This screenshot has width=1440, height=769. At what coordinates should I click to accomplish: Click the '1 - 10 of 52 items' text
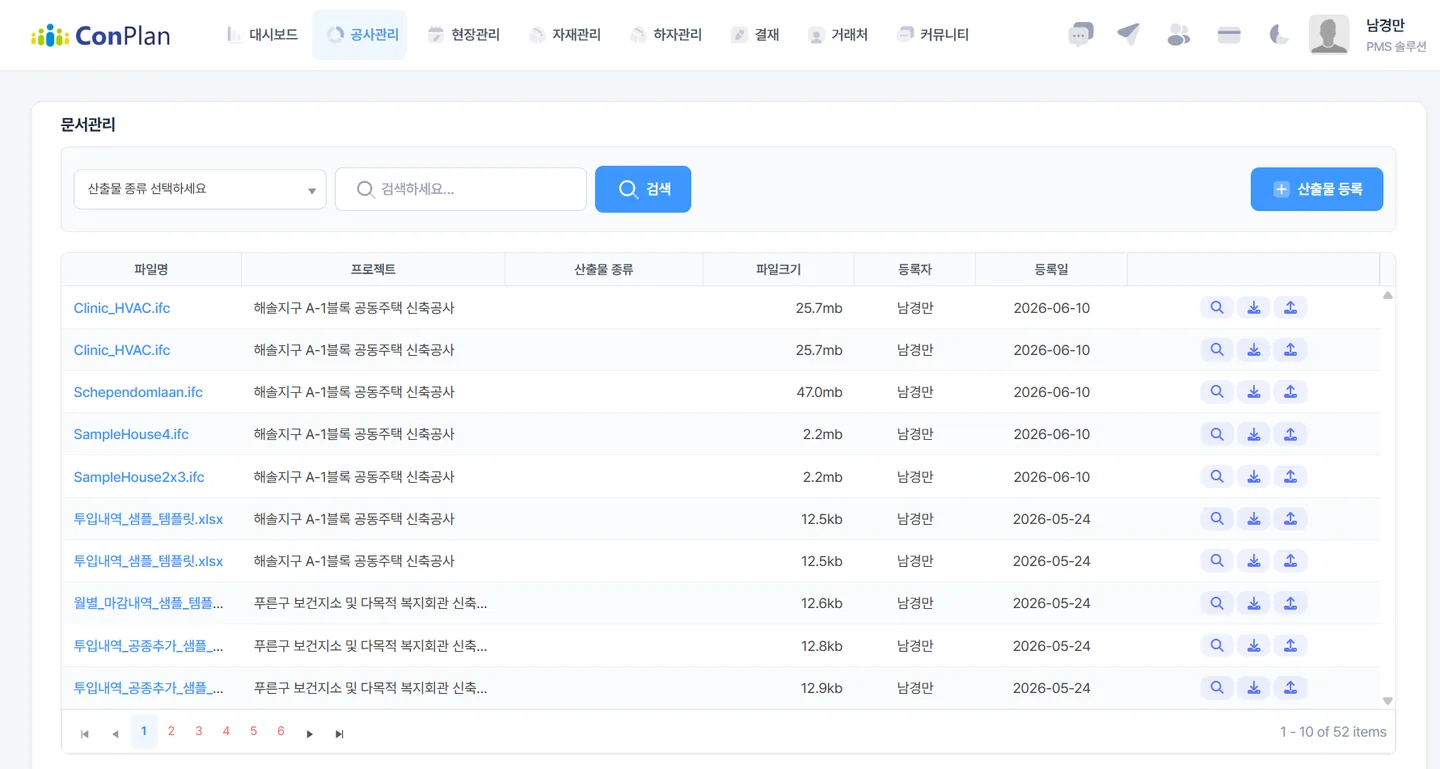point(1333,732)
